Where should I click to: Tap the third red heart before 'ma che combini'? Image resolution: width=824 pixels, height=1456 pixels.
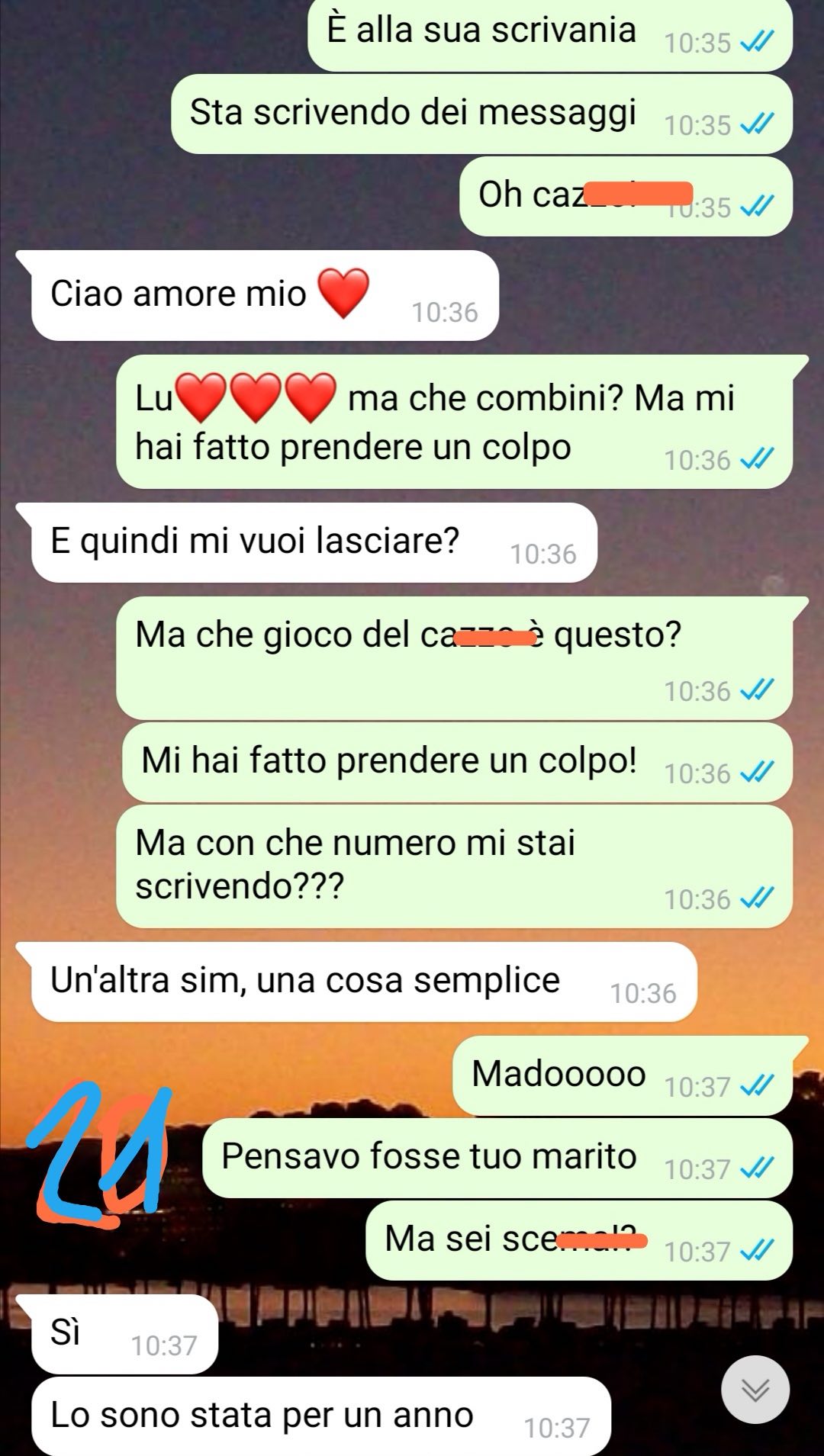[x=311, y=397]
